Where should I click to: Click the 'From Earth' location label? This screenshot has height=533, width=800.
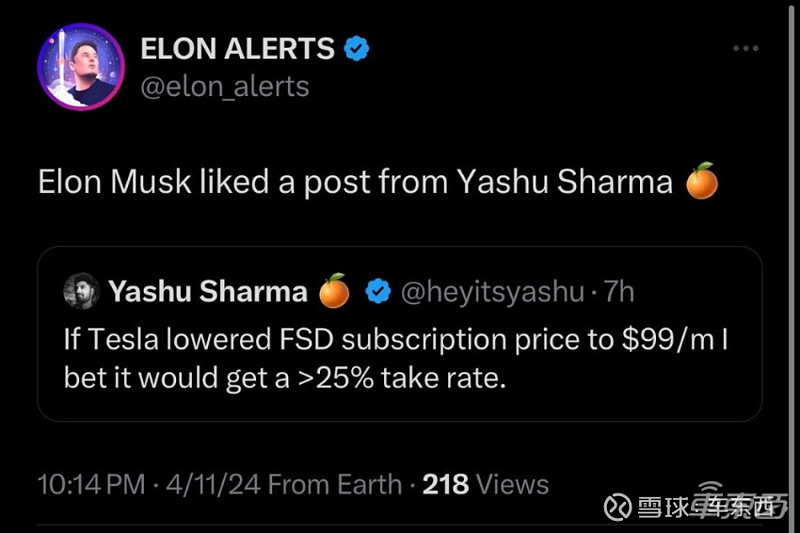coord(336,485)
